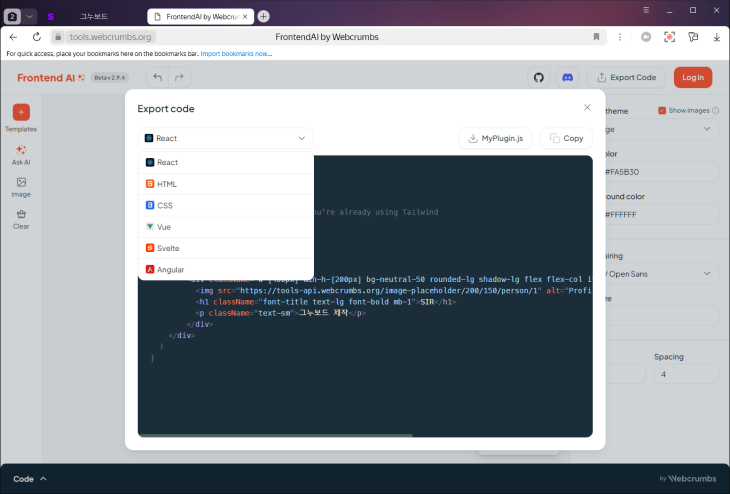The image size is (730, 494).
Task: Choose React from the framework list
Action: [226, 162]
